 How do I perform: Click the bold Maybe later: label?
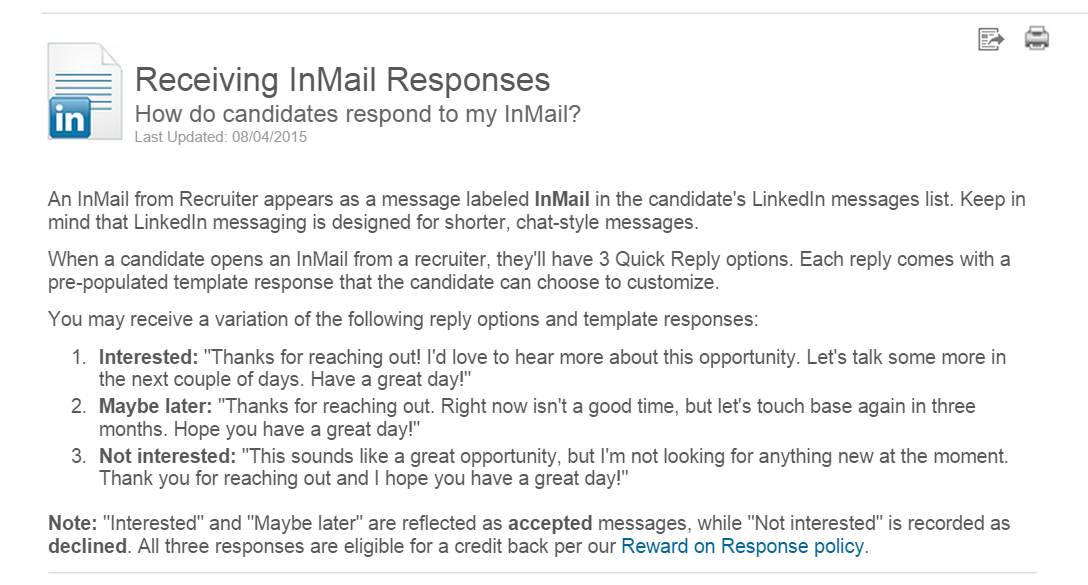pyautogui.click(x=155, y=406)
